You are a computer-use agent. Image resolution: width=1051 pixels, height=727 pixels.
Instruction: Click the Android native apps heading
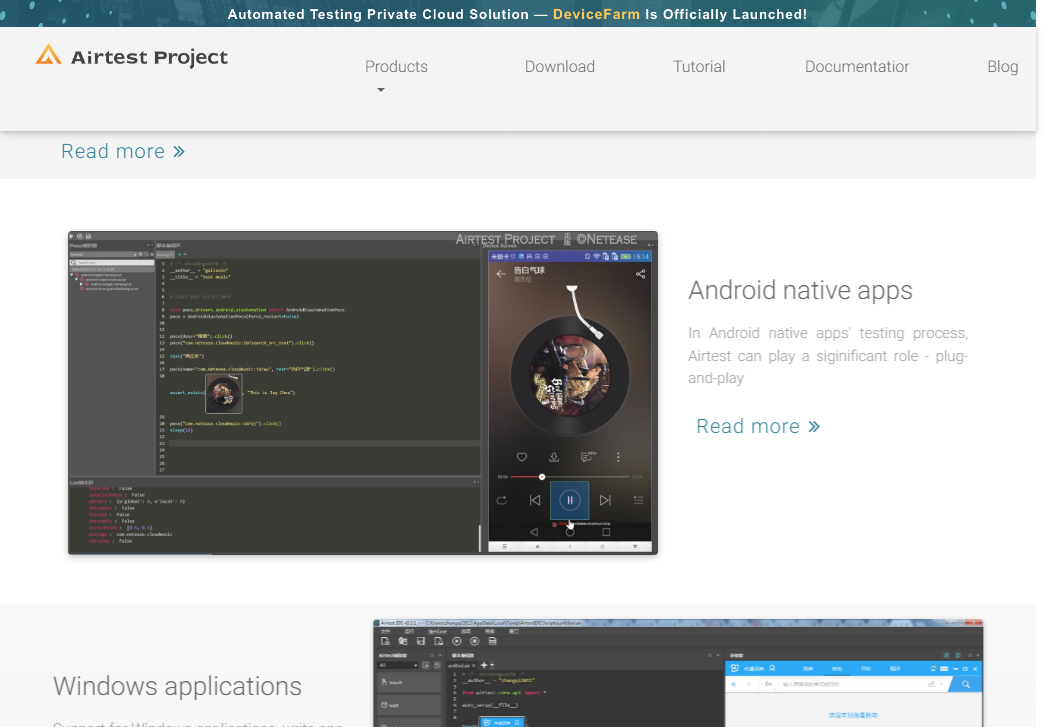point(800,290)
